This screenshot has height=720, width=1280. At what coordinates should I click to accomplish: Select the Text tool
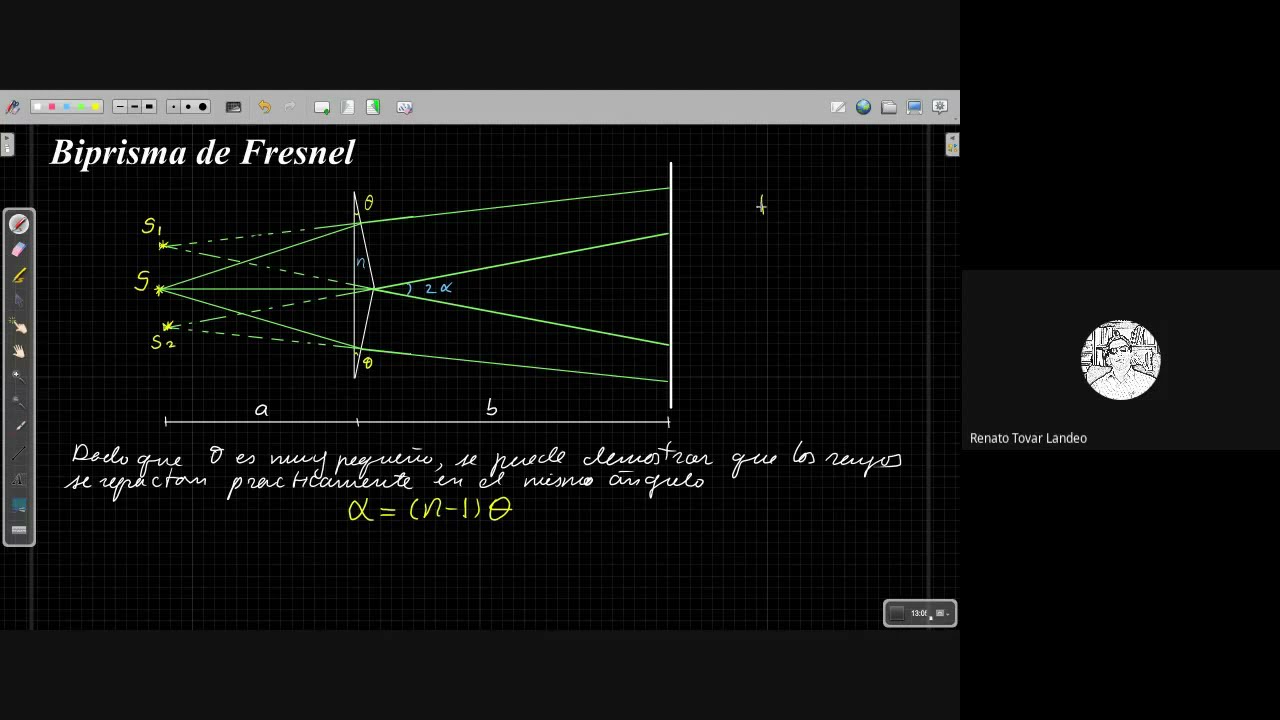coord(19,479)
